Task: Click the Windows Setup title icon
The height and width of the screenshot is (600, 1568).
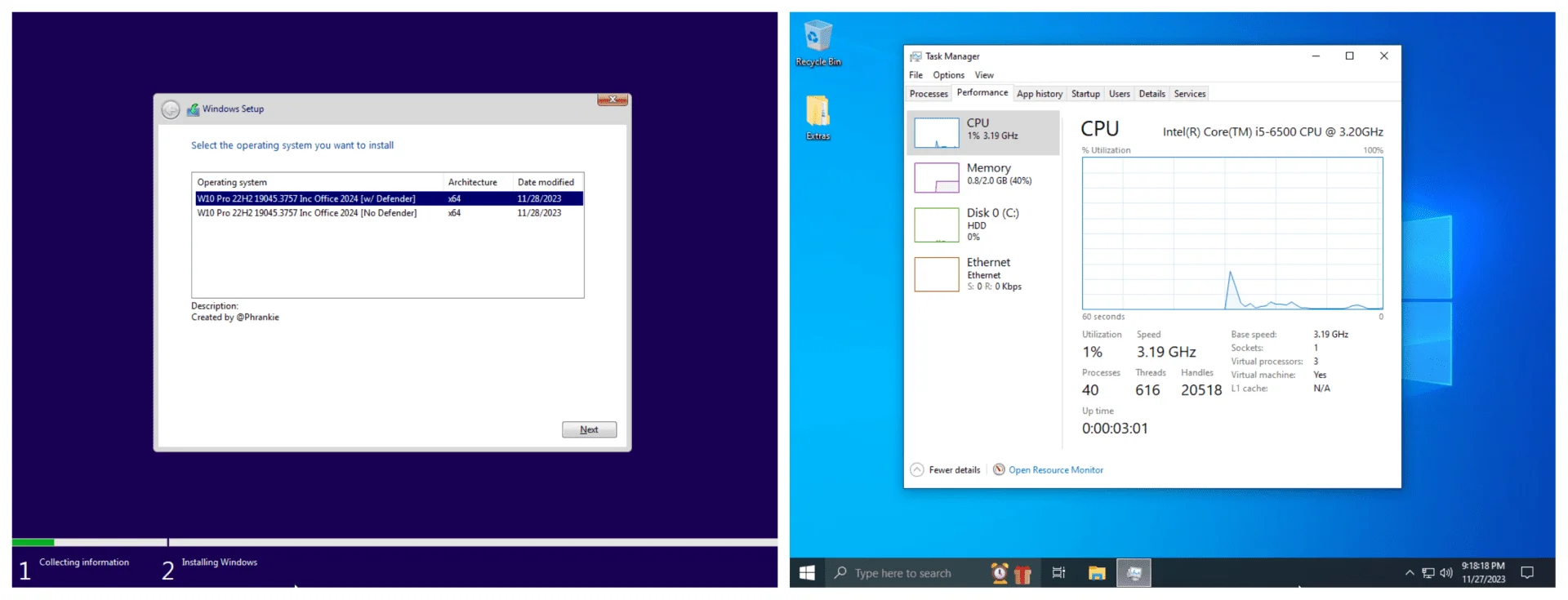Action: [x=193, y=109]
